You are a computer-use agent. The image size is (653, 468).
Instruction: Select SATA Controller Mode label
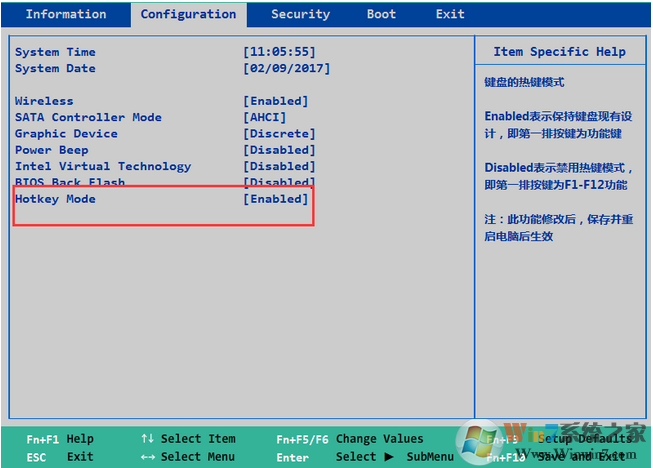point(88,117)
